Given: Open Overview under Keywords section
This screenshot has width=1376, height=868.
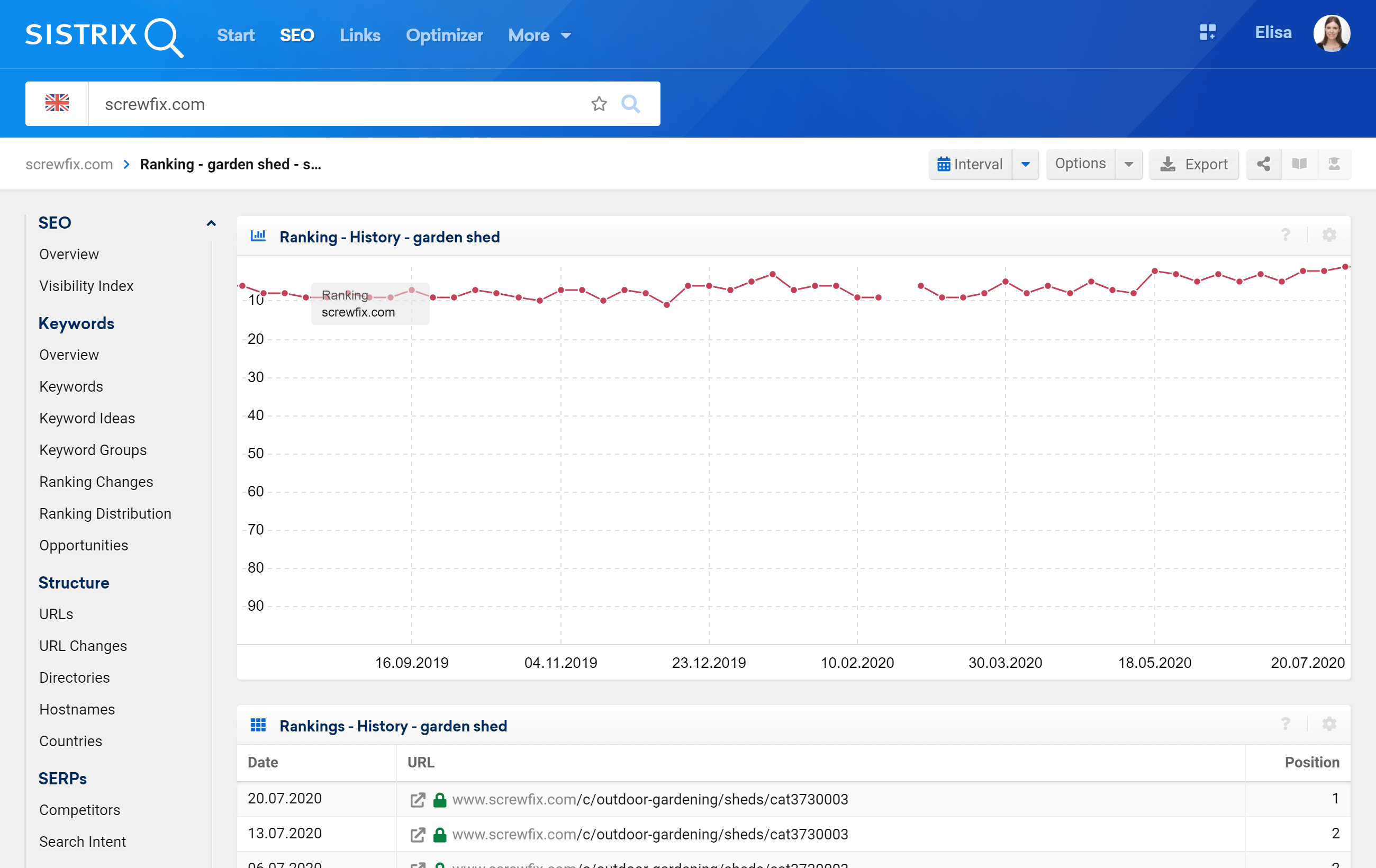Looking at the screenshot, I should point(69,355).
